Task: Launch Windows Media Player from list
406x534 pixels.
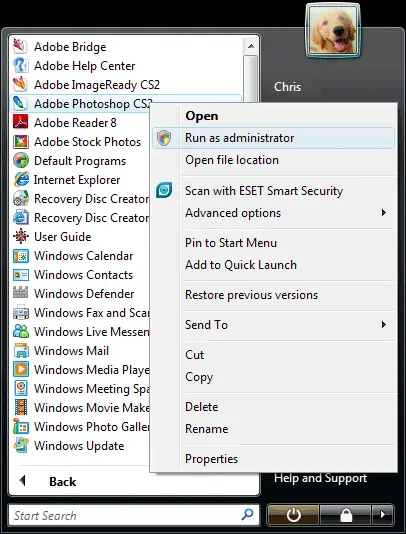Action: pos(80,370)
